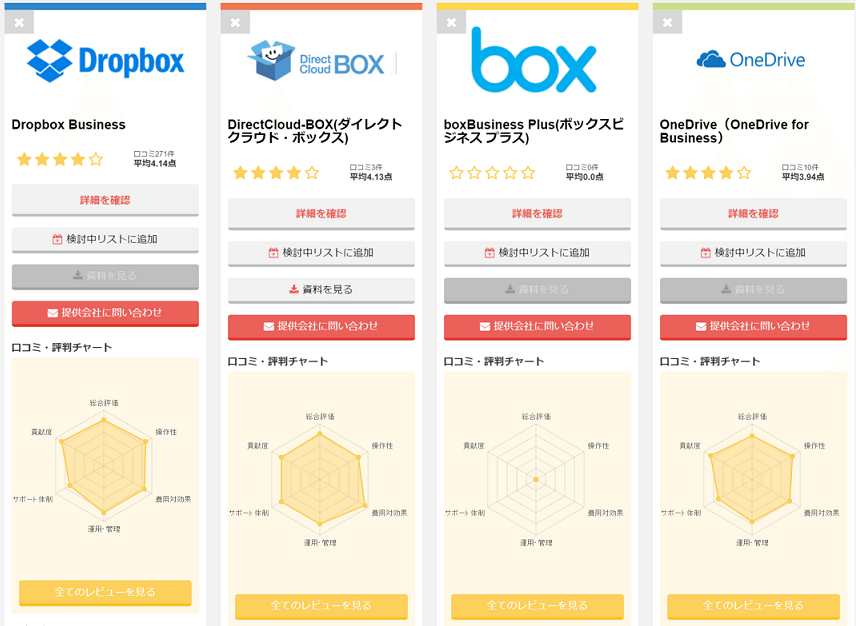The width and height of the screenshot is (856, 626).
Task: Contact provider of boxBusiness Plus
Action: pyautogui.click(x=537, y=327)
